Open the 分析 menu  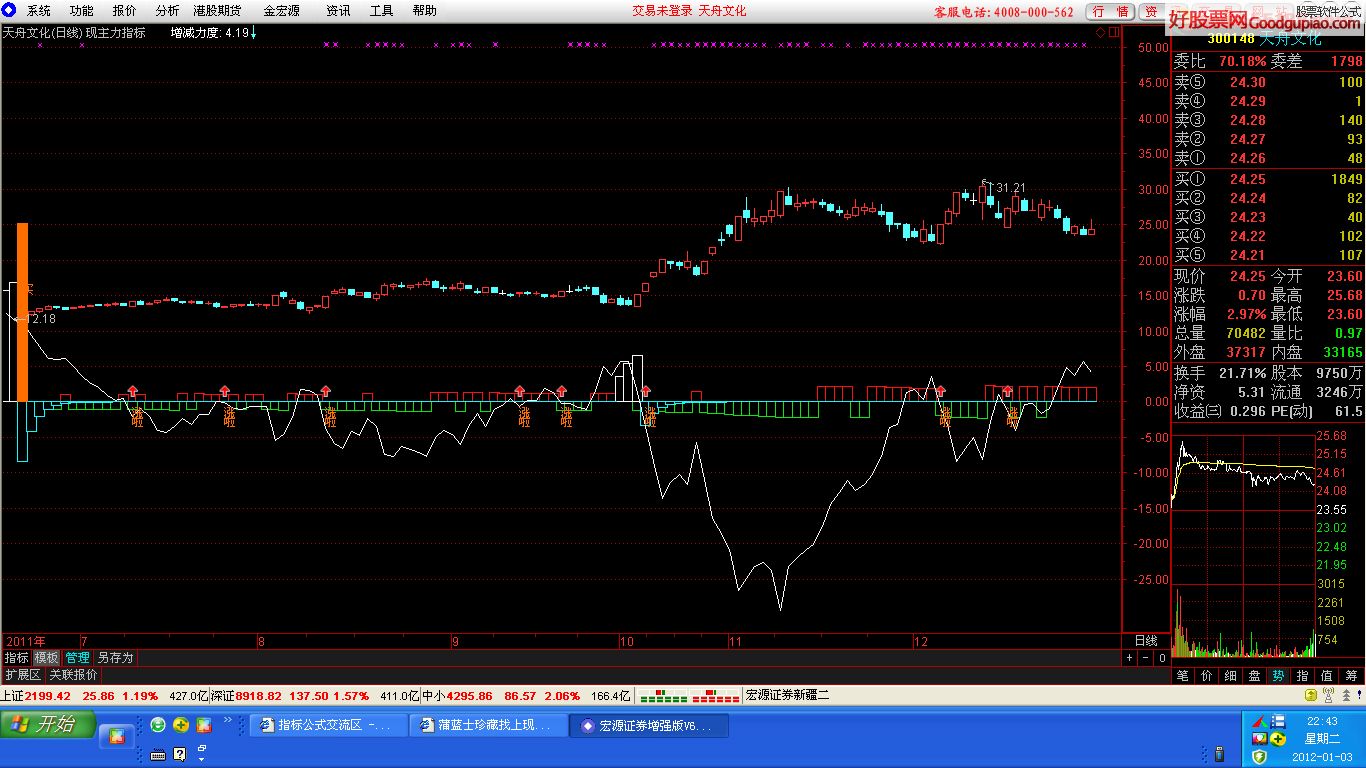click(167, 11)
